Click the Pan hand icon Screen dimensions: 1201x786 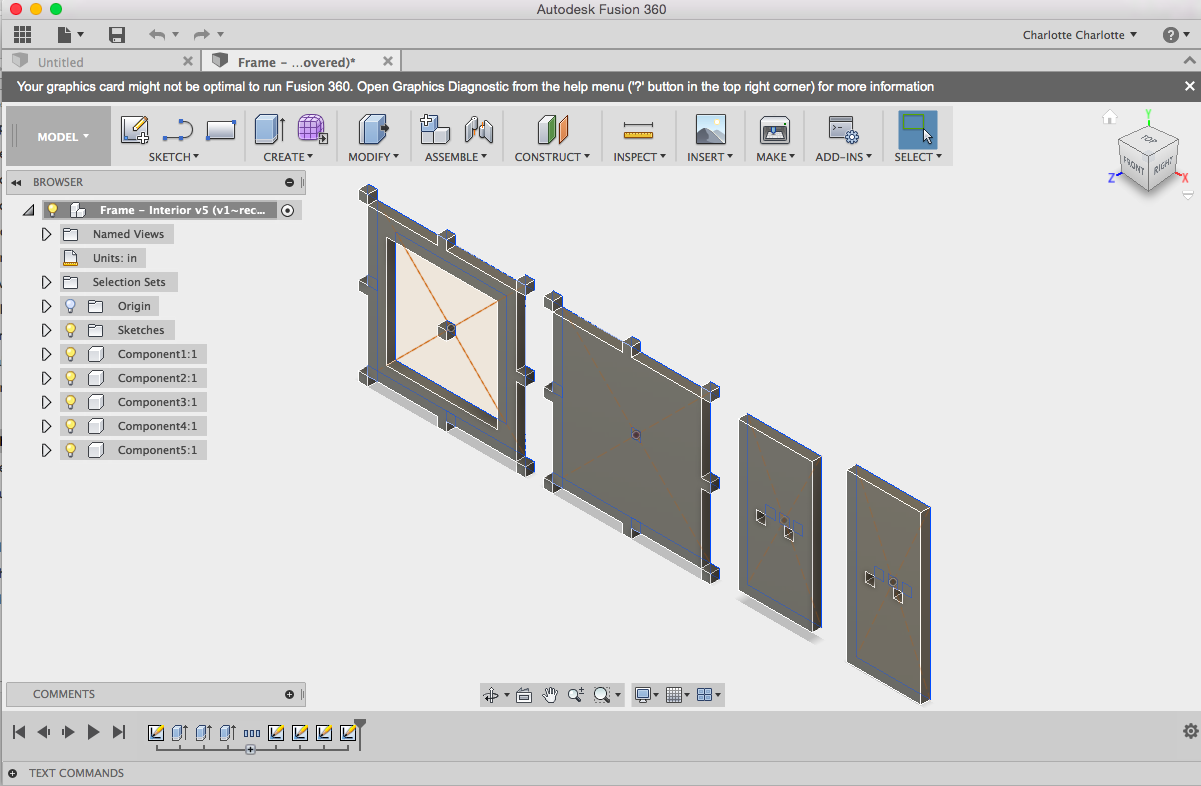pos(550,695)
